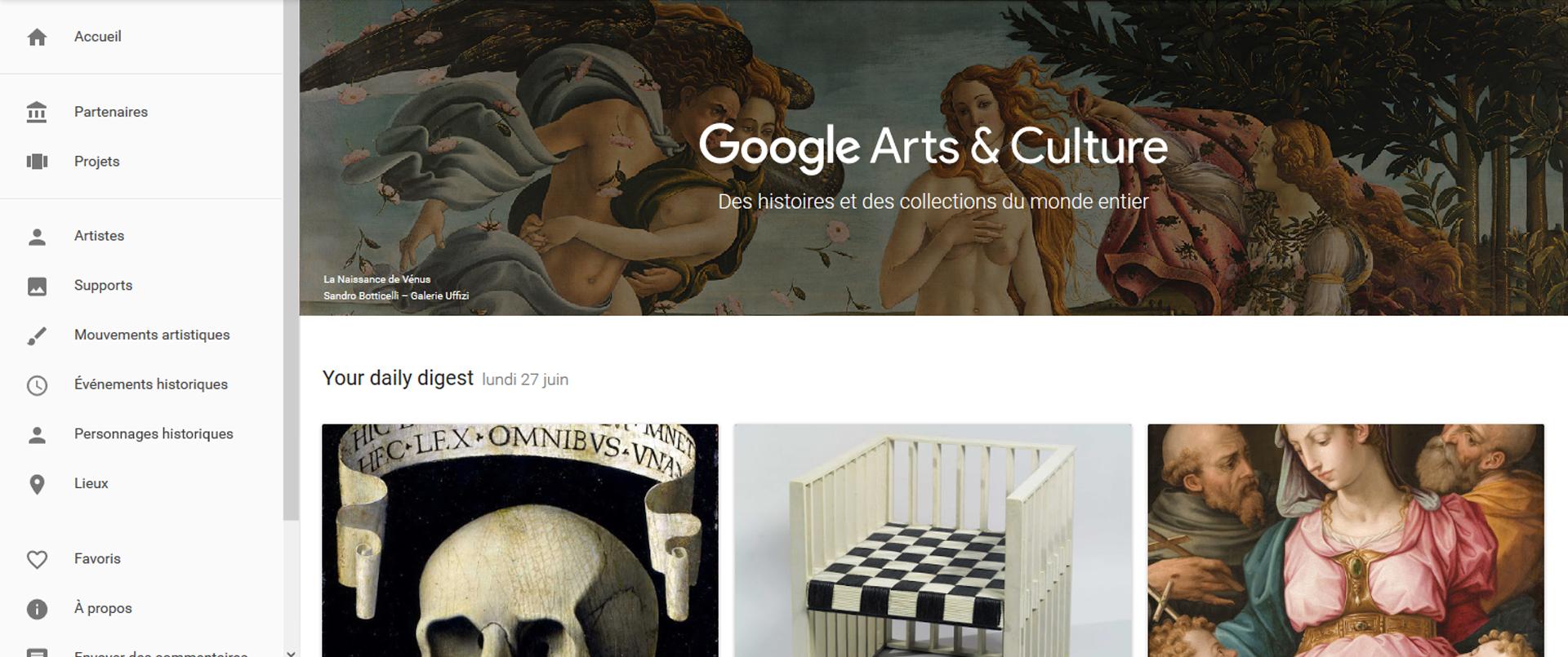This screenshot has width=1568, height=657.
Task: Click the Supports image icon
Action: pyautogui.click(x=37, y=286)
